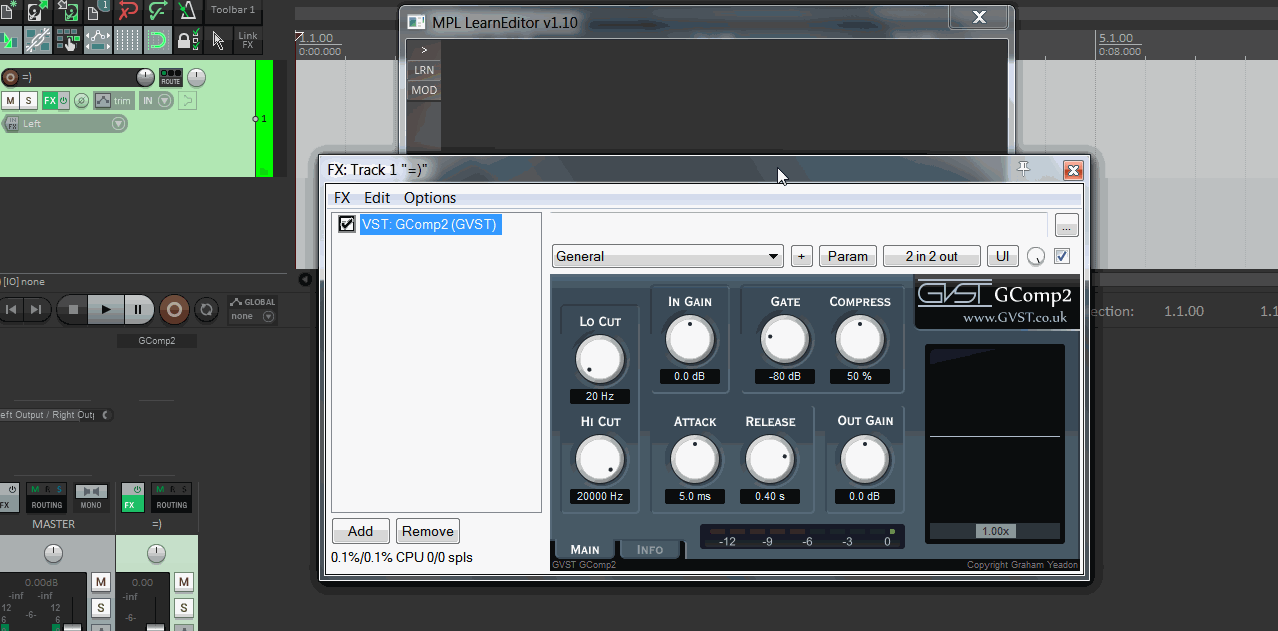
Task: Open IN FX icon beside Left input
Action: coord(12,124)
